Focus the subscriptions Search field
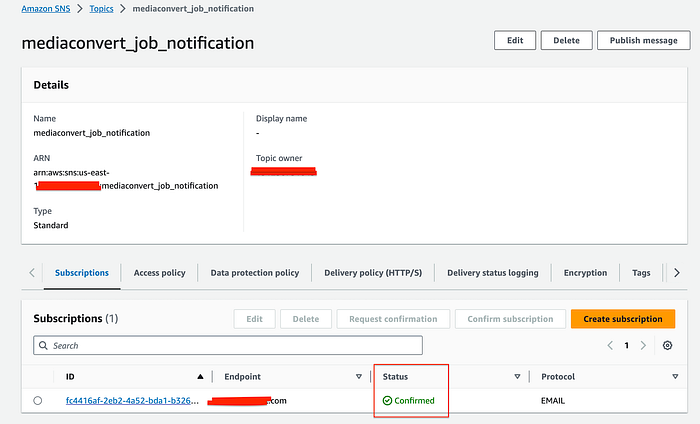The width and height of the screenshot is (700, 424). (228, 345)
